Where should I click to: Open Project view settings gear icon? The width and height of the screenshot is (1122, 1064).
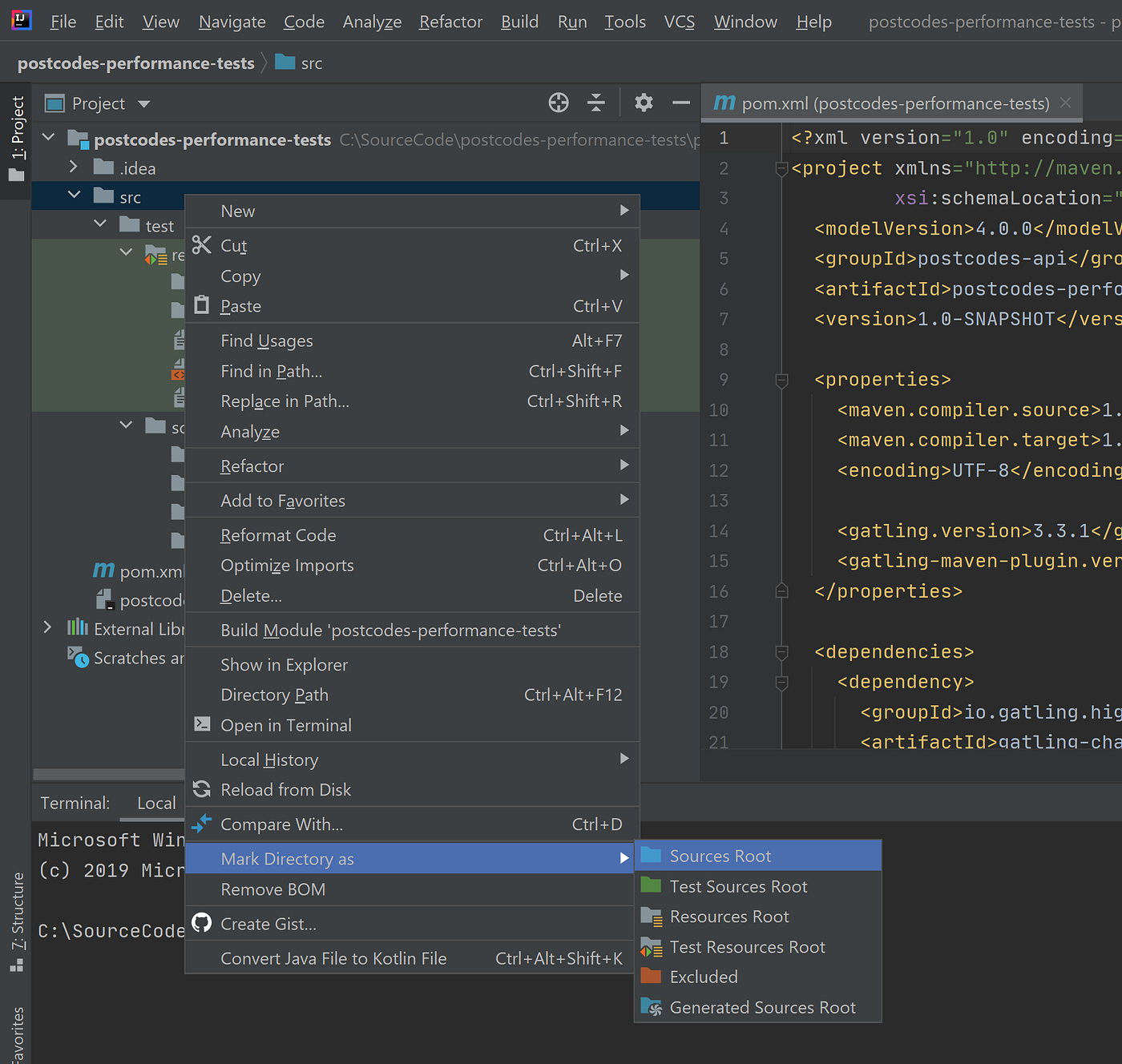[x=643, y=103]
